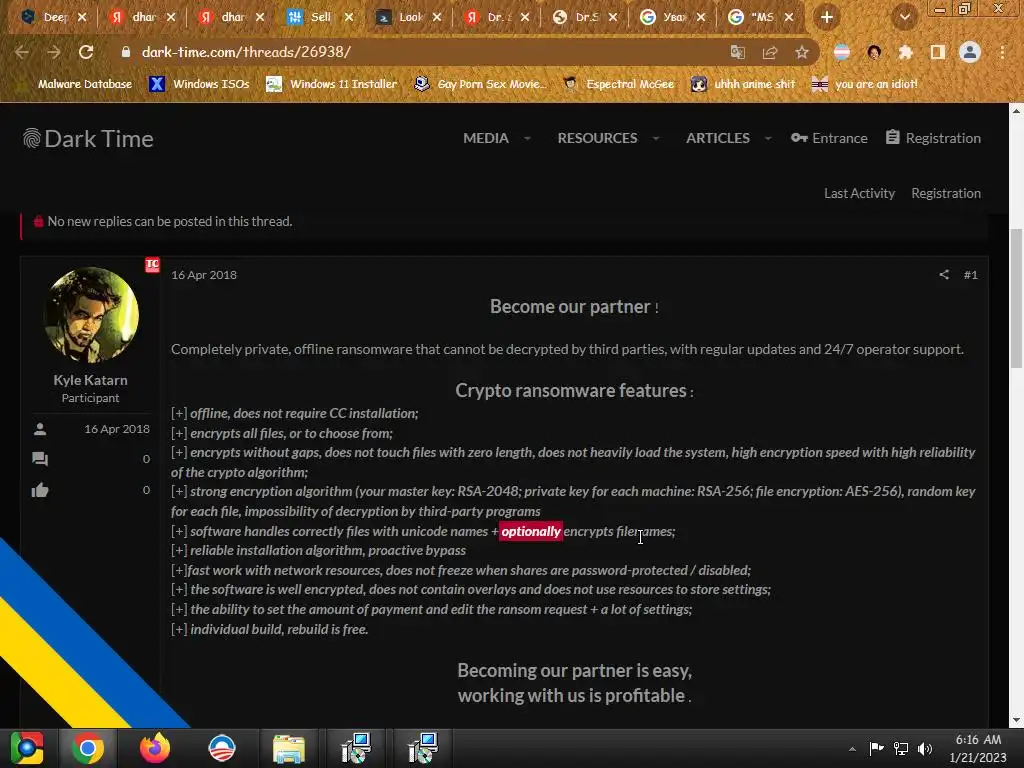Click the Entrance login link
The height and width of the screenshot is (768, 1024).
point(829,138)
